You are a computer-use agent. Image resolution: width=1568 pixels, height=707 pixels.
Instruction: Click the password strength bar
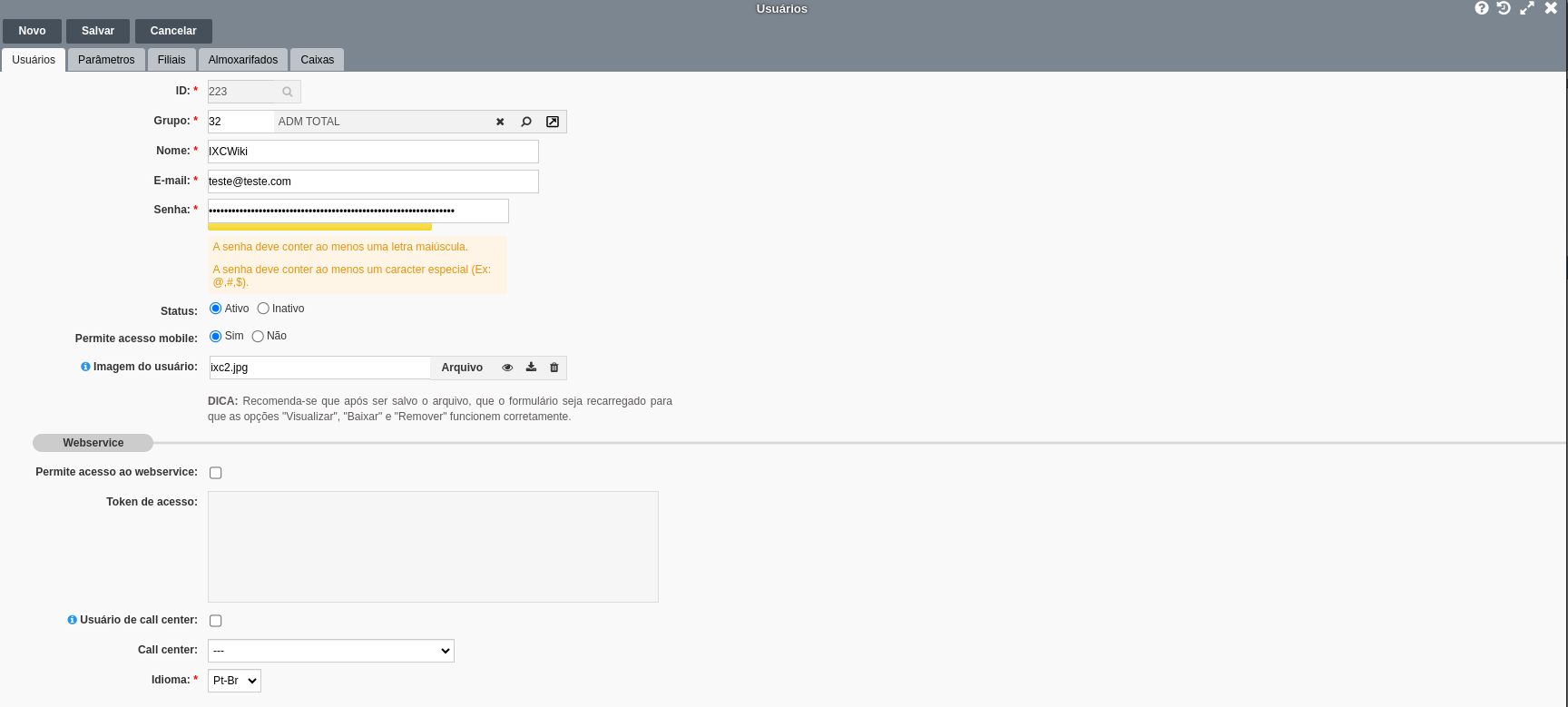click(x=319, y=227)
